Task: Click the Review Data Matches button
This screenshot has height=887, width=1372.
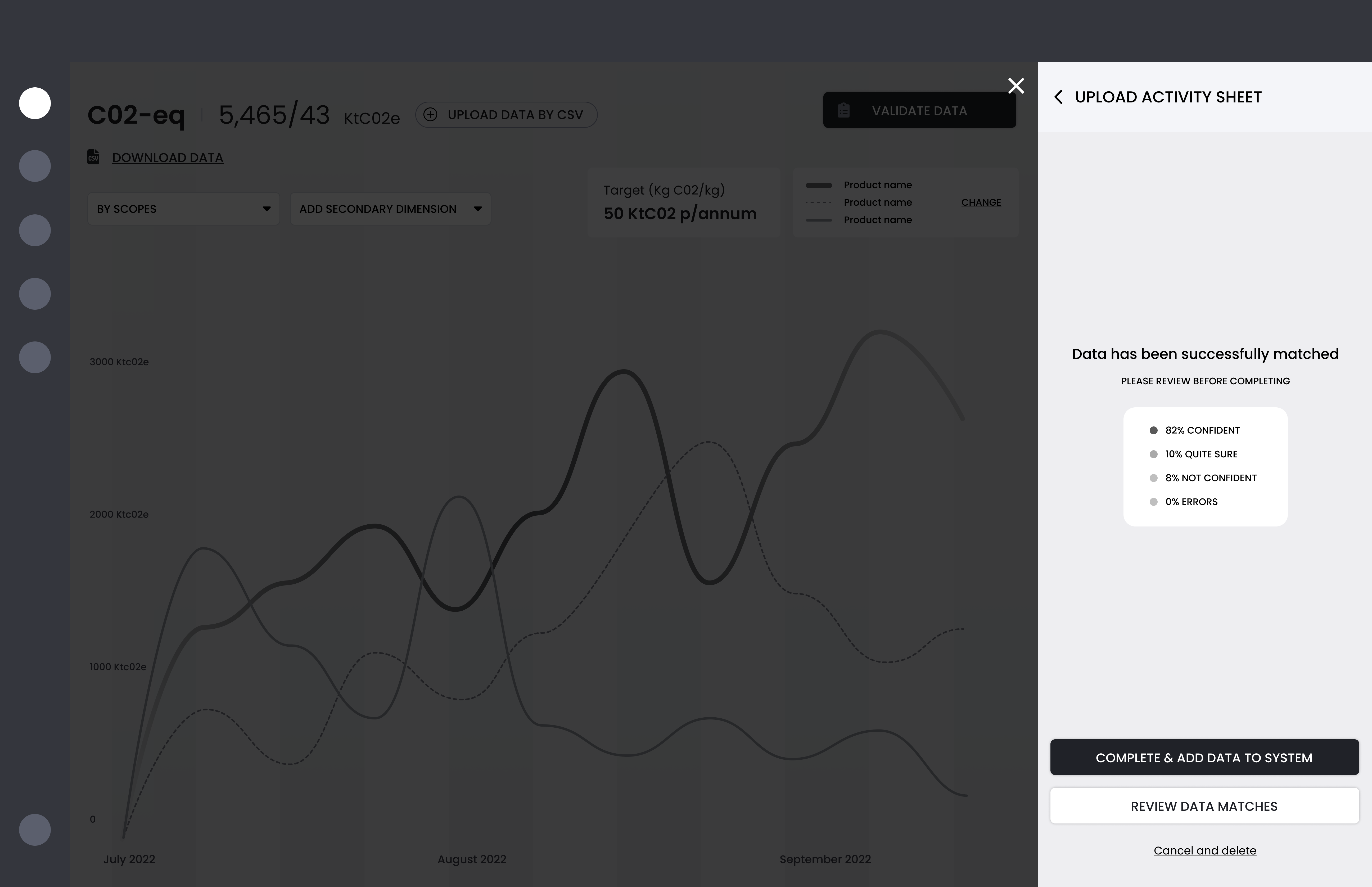Action: [x=1204, y=806]
